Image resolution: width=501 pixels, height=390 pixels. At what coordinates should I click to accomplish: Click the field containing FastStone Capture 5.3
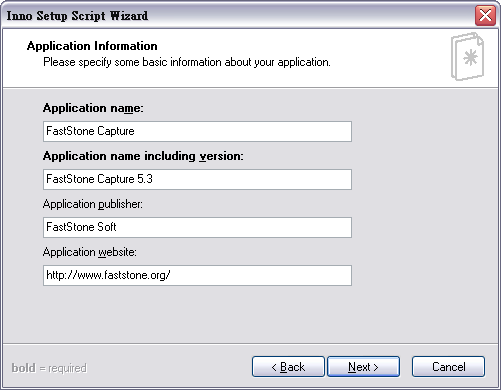[197, 179]
